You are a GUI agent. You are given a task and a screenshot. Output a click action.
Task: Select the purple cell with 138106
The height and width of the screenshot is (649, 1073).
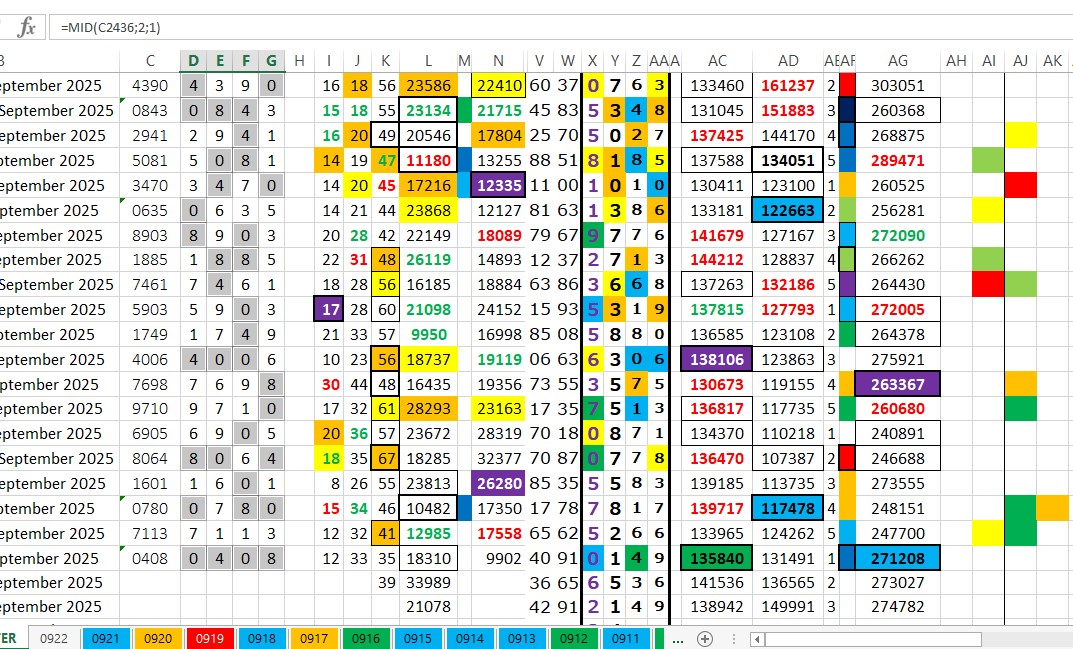point(717,359)
